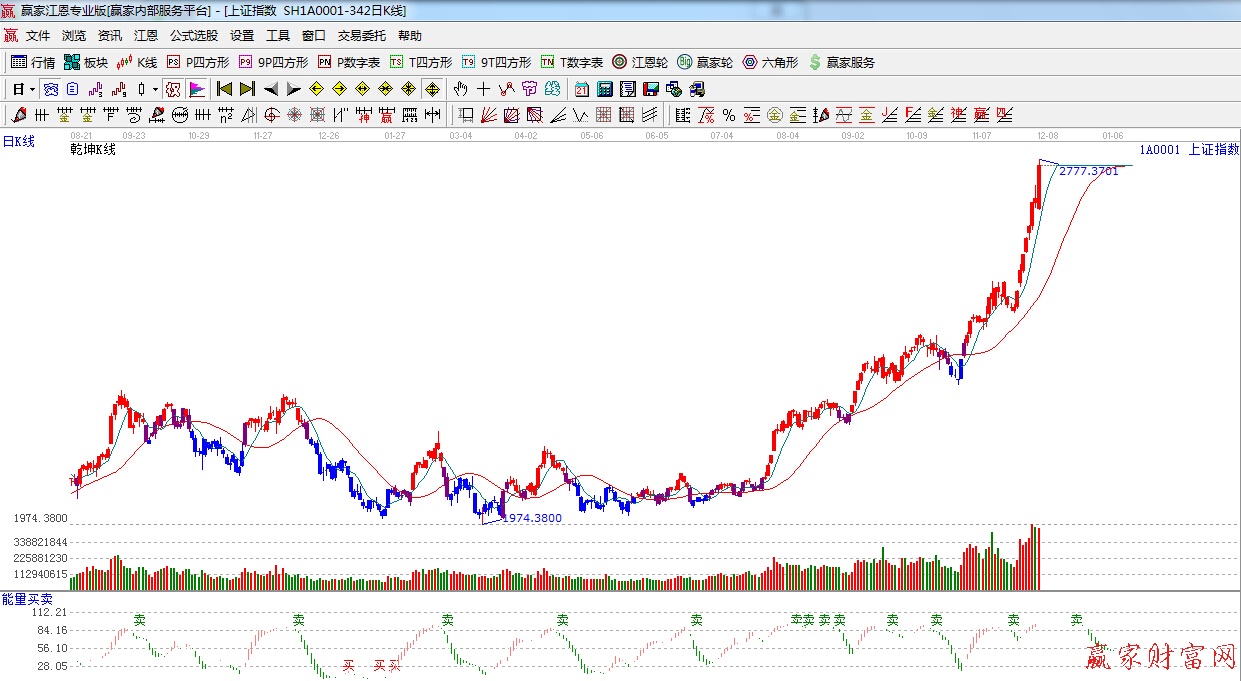Open the 公式选股 menu
Screen dimensions: 1241x681
click(x=193, y=35)
